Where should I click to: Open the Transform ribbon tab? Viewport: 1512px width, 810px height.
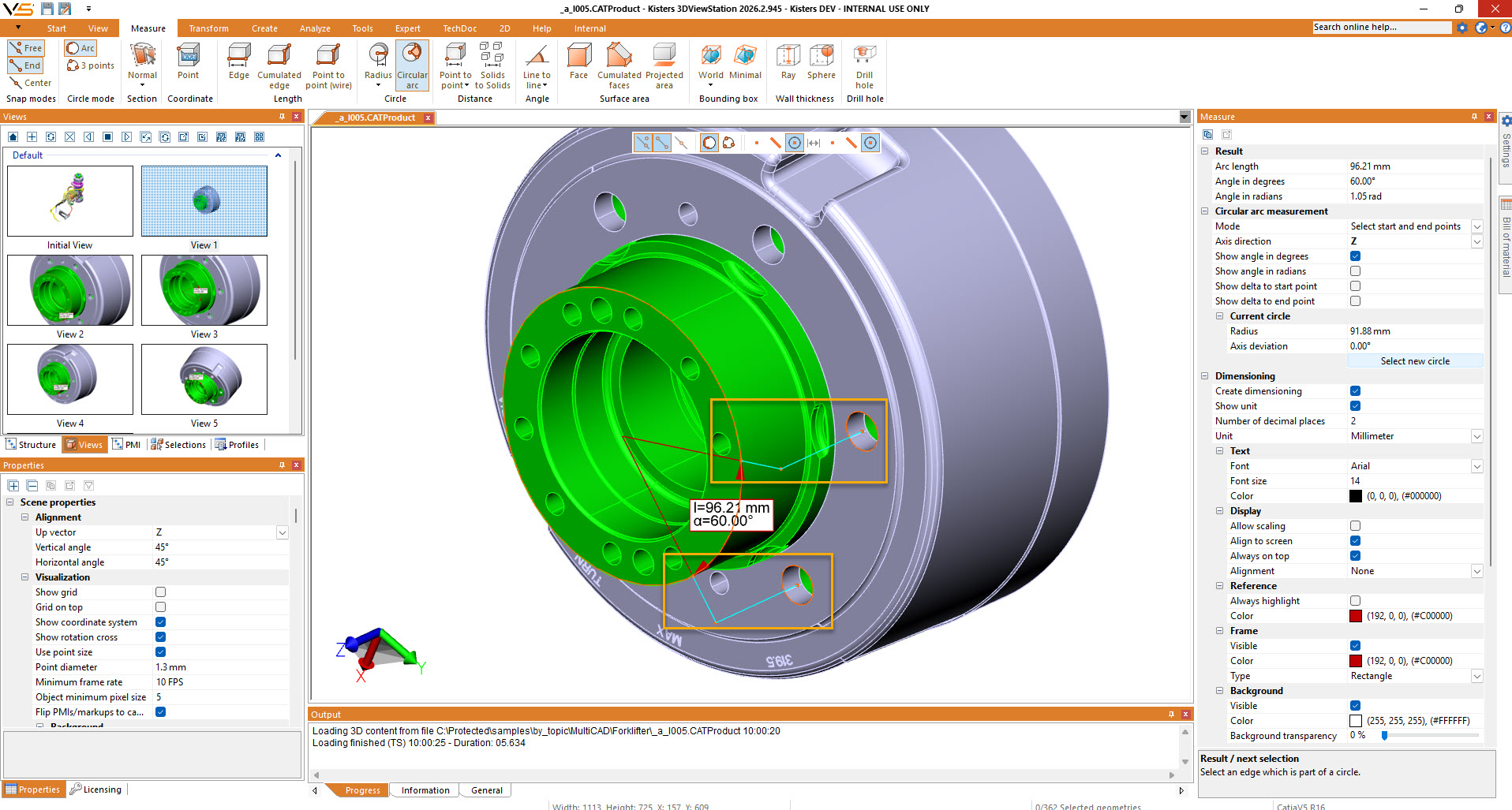point(208,28)
